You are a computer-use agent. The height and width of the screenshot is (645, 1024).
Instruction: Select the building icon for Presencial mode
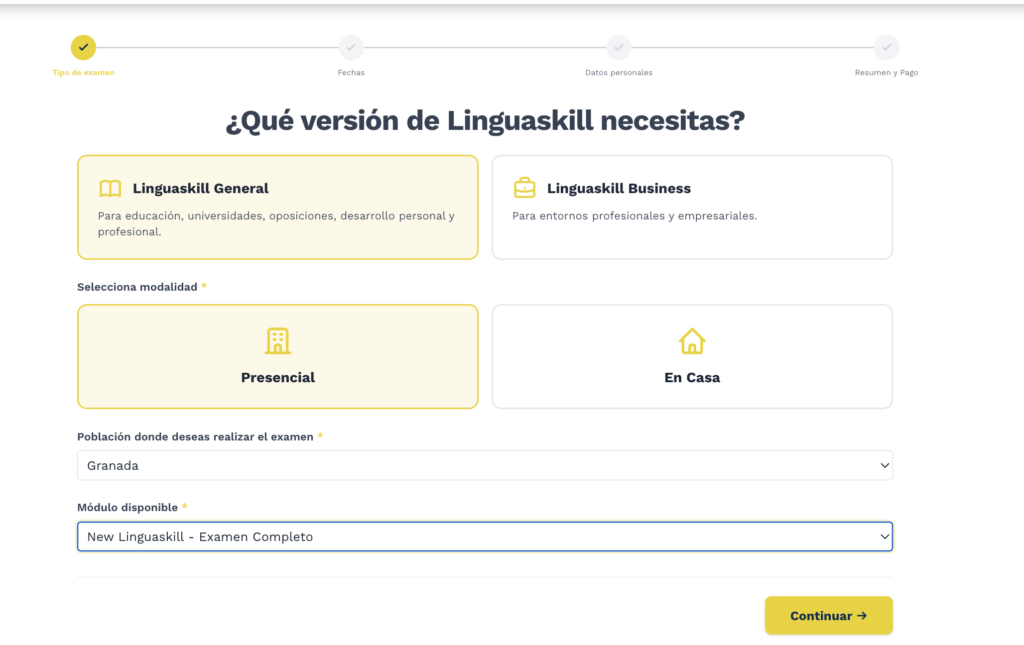tap(277, 340)
